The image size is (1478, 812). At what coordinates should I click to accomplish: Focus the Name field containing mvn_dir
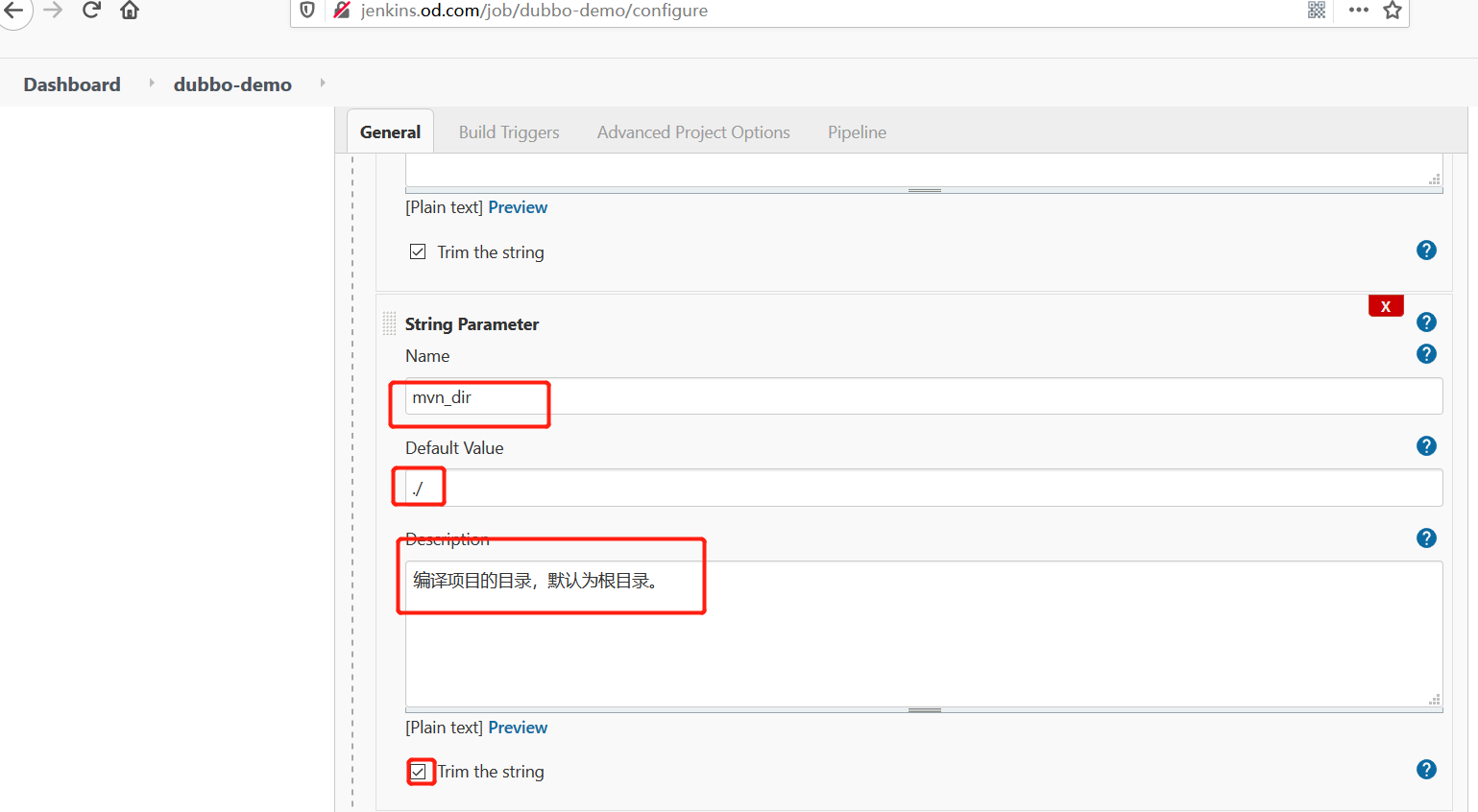click(x=924, y=396)
